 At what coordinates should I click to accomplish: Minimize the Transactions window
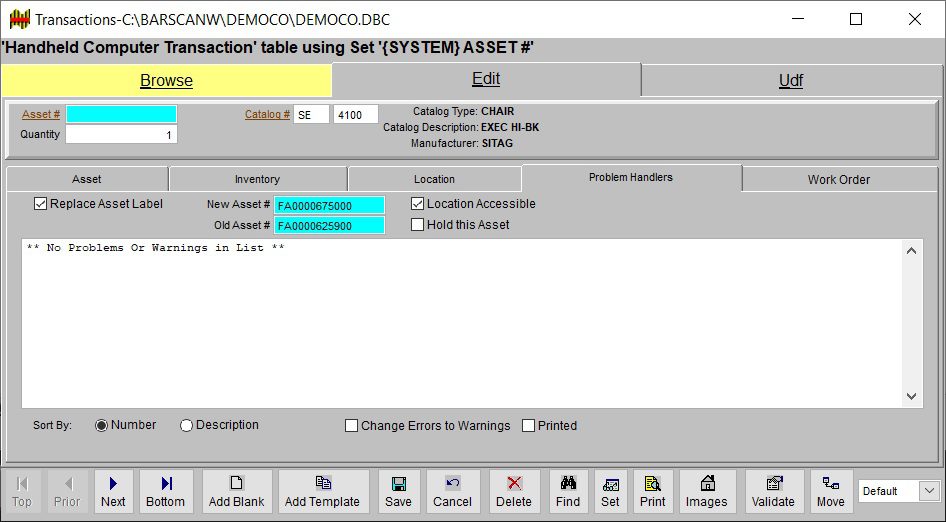[798, 19]
